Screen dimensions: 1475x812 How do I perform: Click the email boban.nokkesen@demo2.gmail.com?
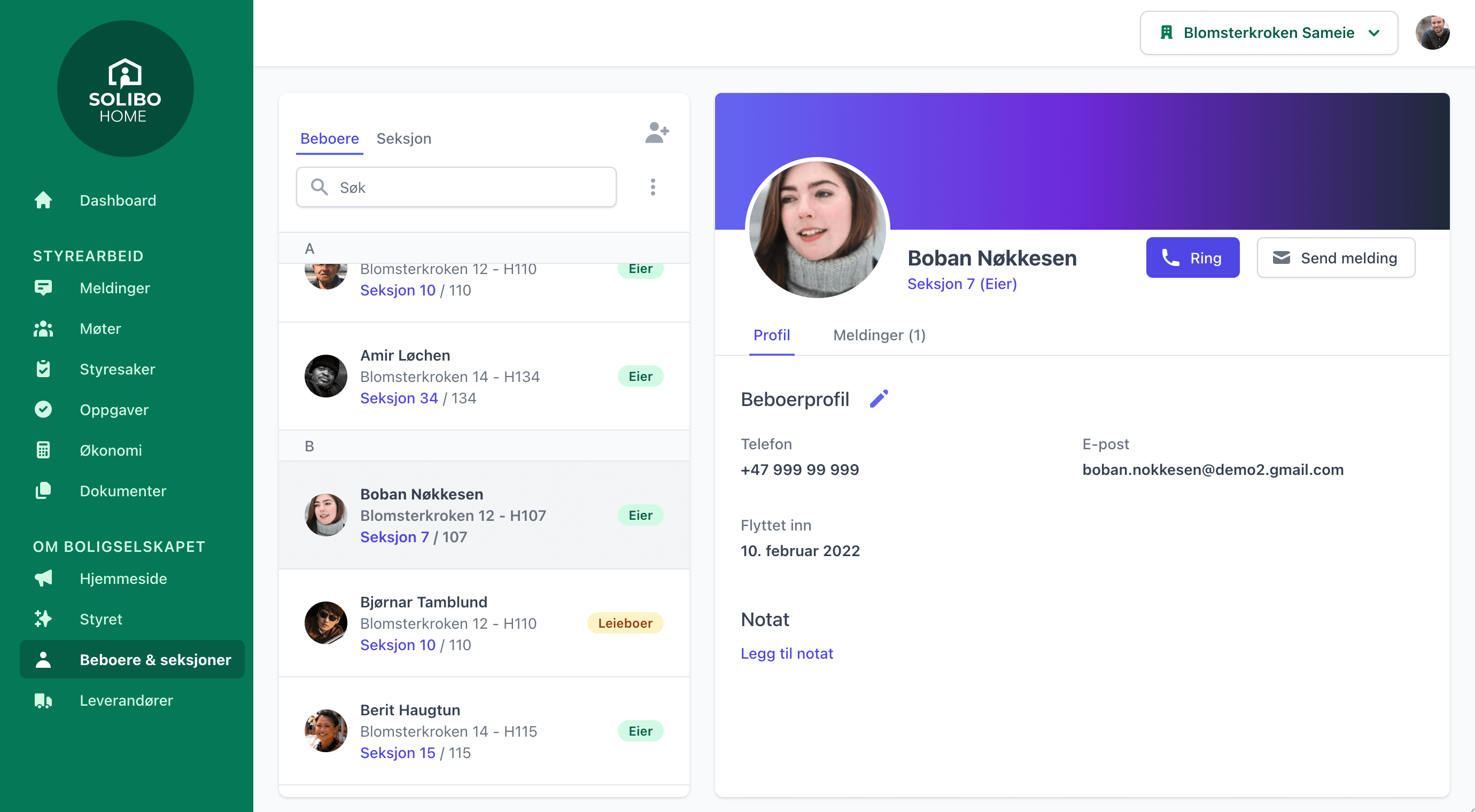click(x=1213, y=470)
